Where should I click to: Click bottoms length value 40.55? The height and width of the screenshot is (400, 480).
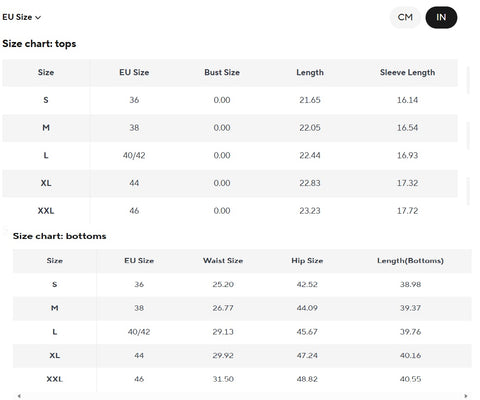(x=410, y=379)
